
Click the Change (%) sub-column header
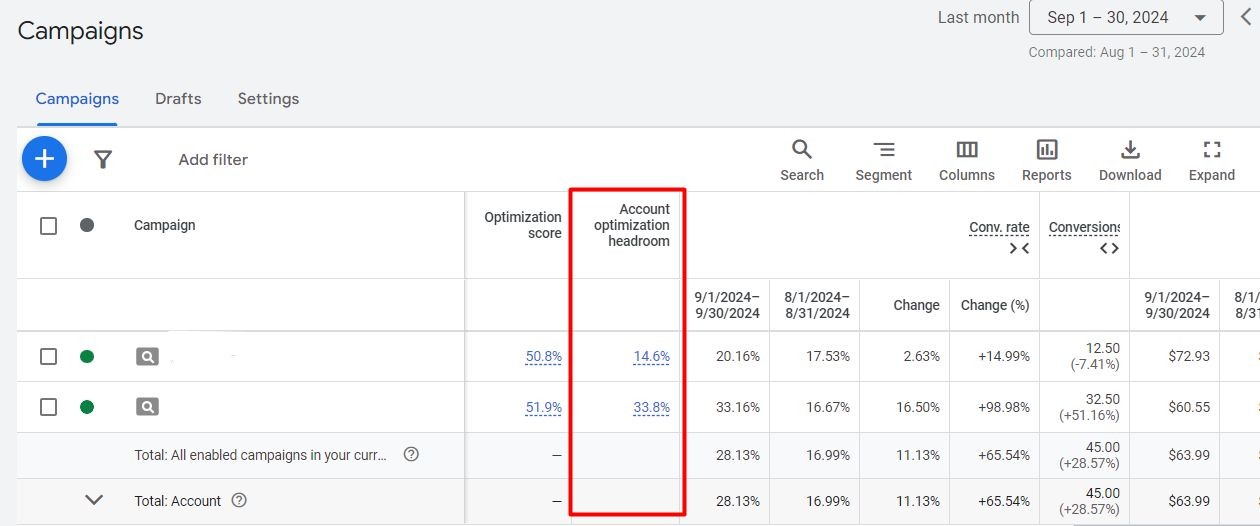995,305
